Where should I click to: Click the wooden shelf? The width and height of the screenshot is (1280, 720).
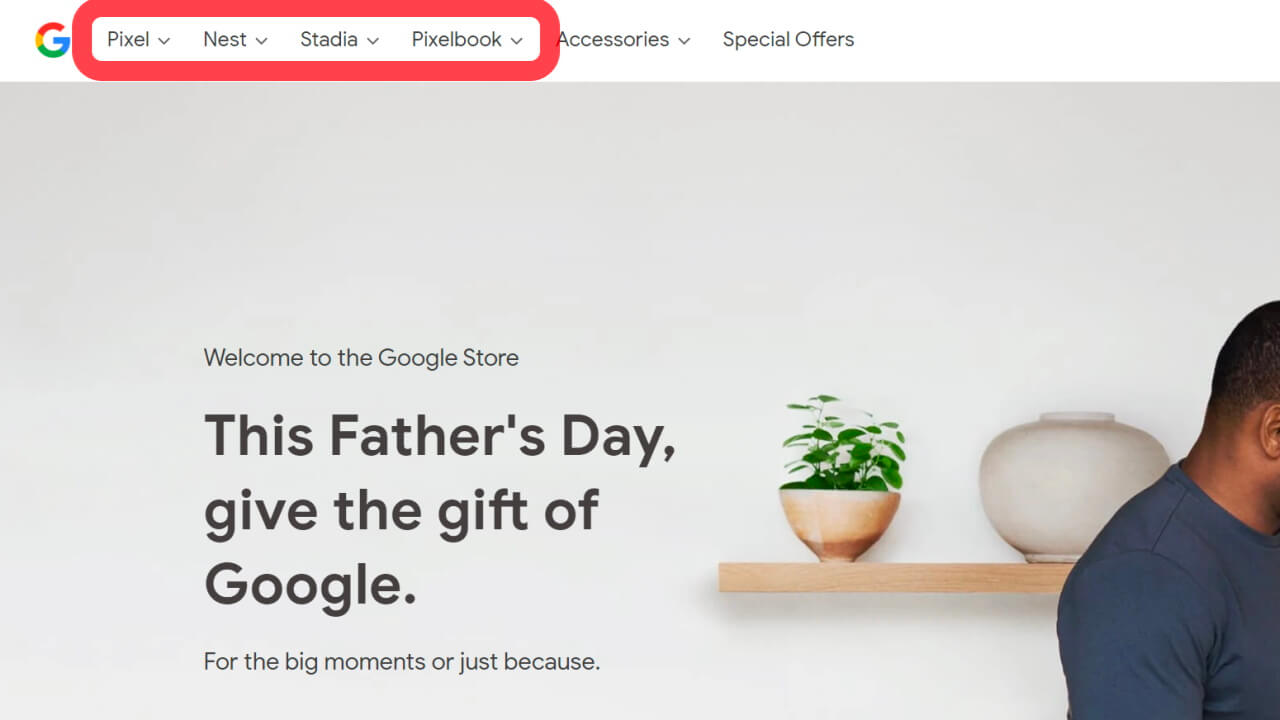pyautogui.click(x=890, y=577)
